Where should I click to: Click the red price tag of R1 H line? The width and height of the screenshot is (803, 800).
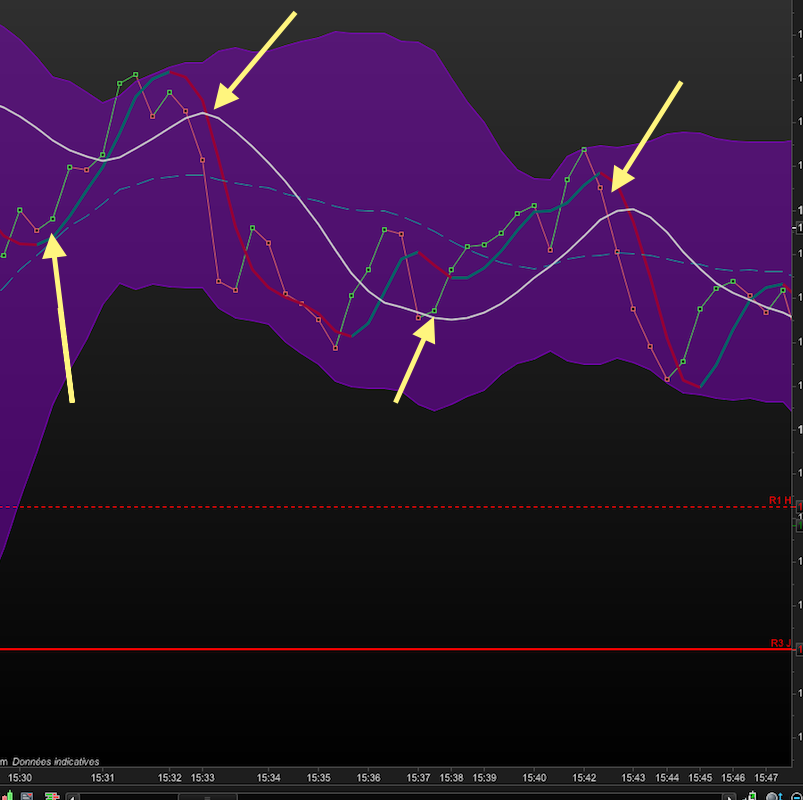pos(799,507)
